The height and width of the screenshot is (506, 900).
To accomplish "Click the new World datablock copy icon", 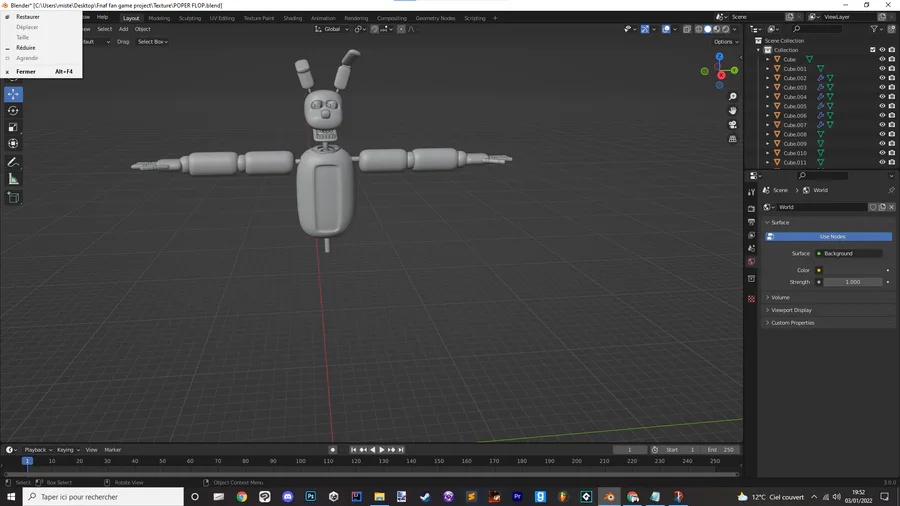I will [x=882, y=207].
